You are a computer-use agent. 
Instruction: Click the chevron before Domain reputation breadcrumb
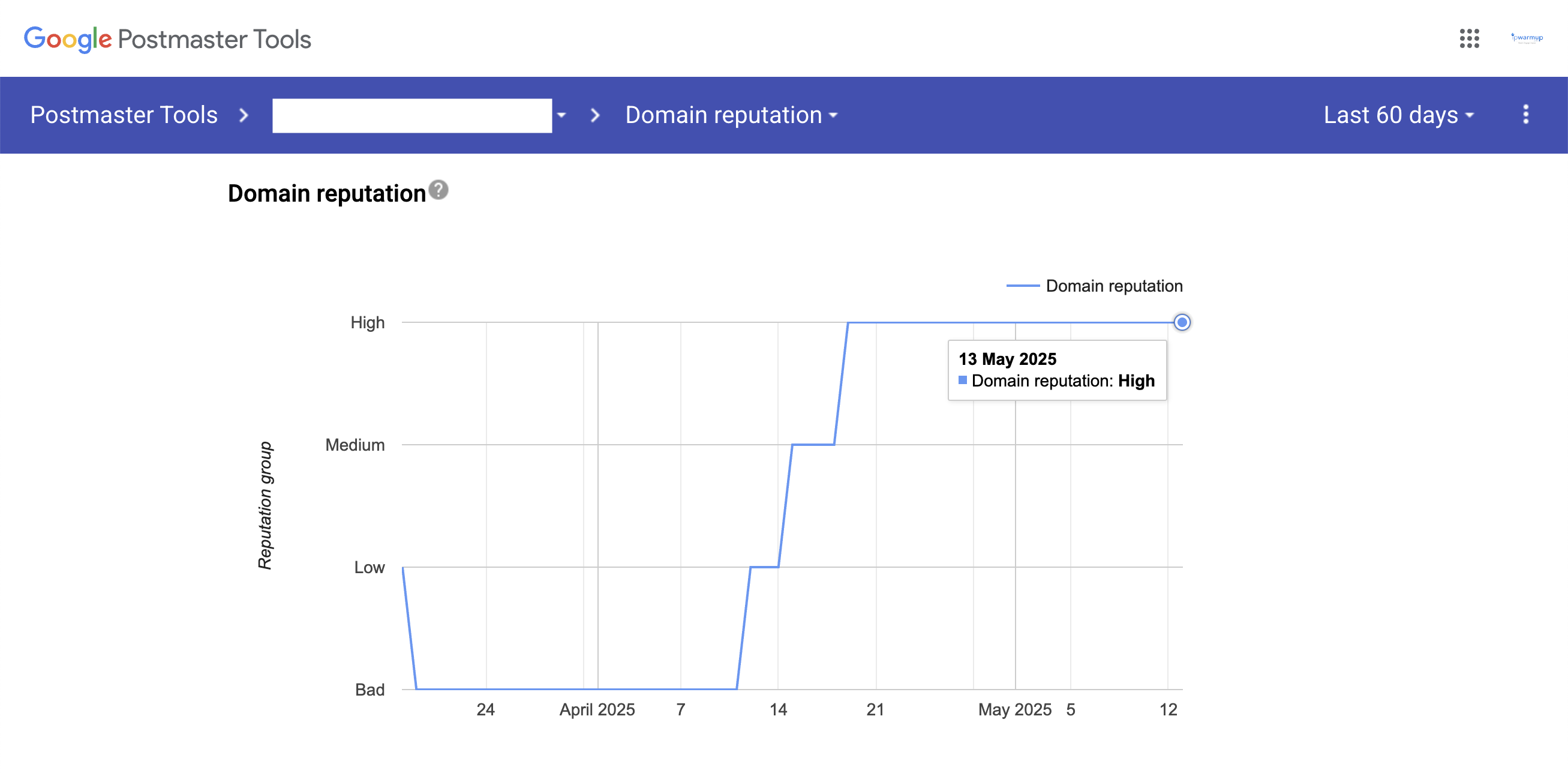click(x=594, y=115)
